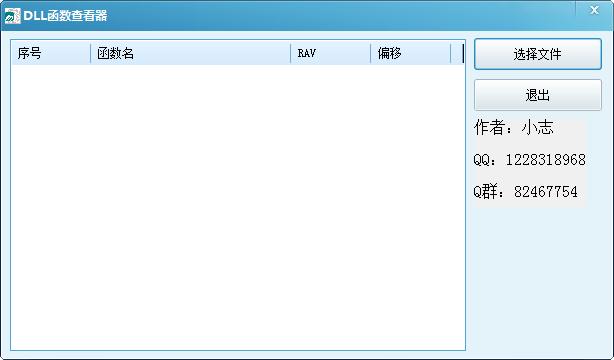
Task: Select the QQ: 1228318968 contact text
Action: (529, 160)
